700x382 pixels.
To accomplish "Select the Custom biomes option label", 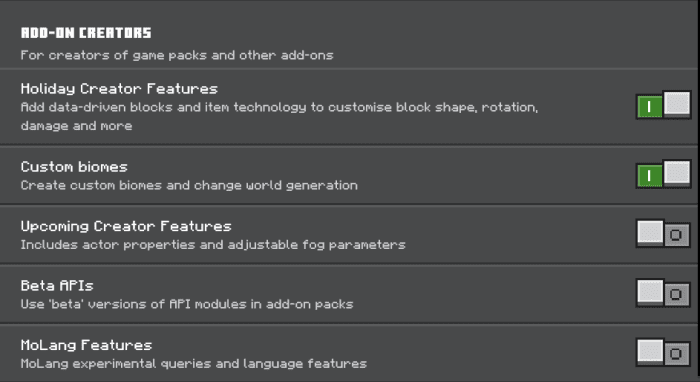I will (x=74, y=167).
